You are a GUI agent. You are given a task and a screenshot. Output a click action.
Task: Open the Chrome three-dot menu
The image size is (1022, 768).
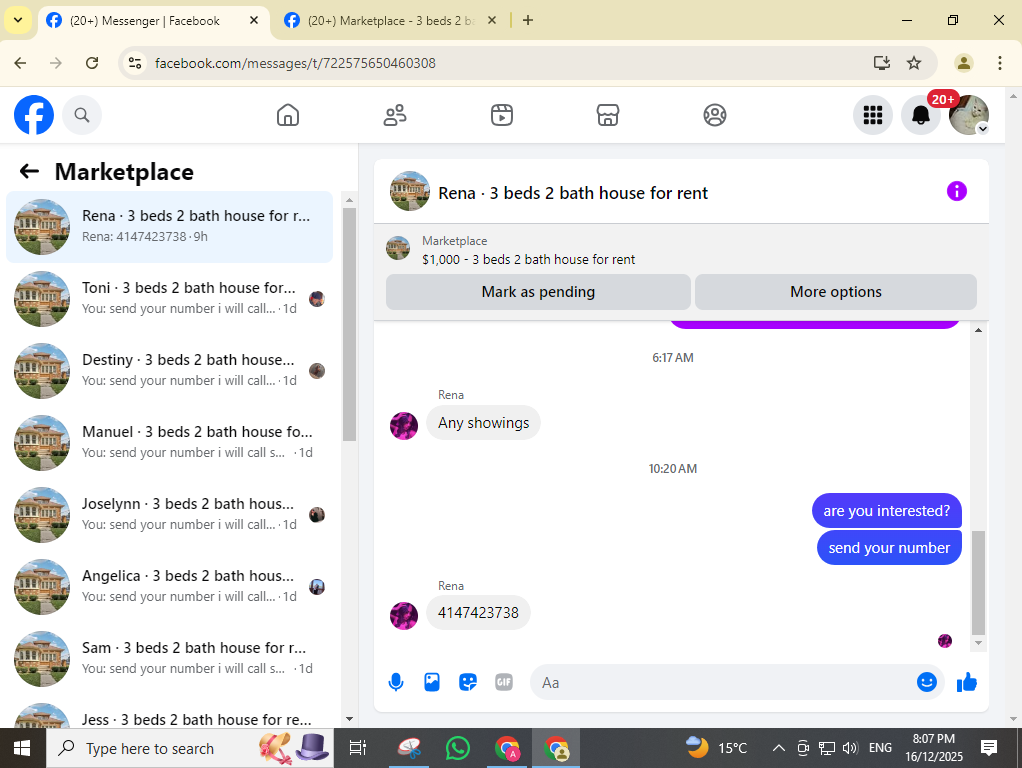(x=999, y=63)
